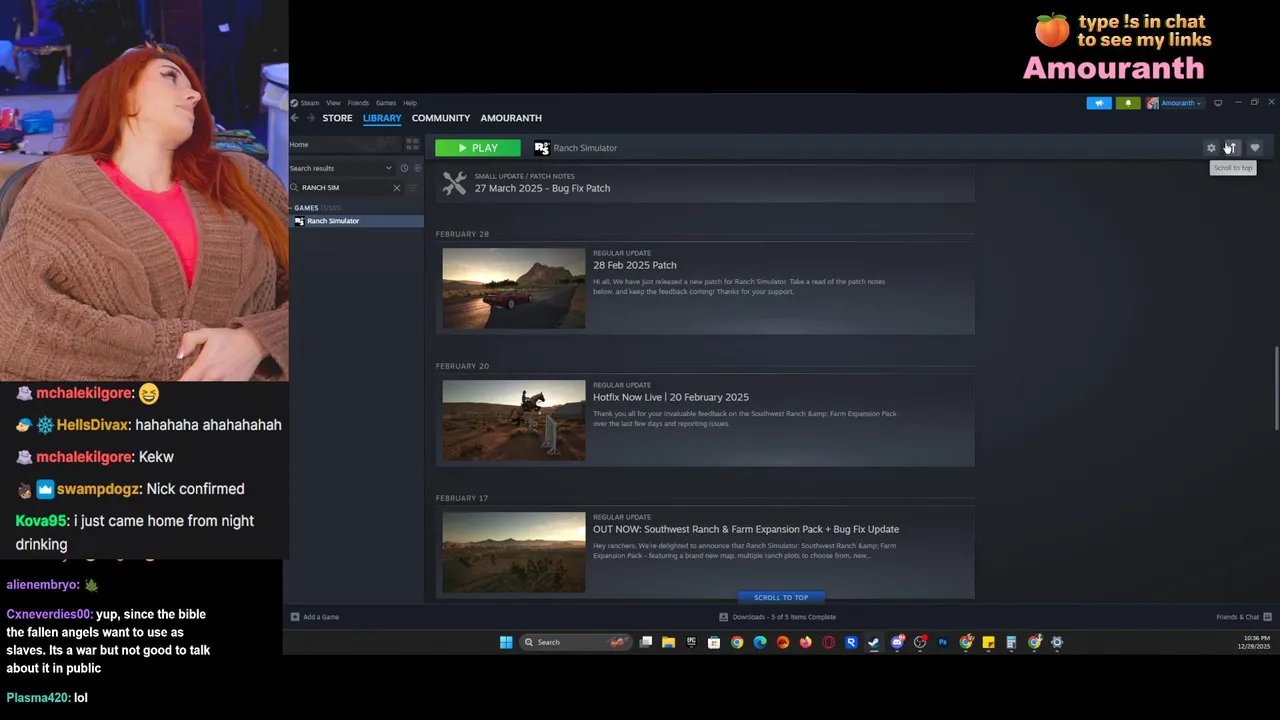Toggle the ready-to-play filter icon
The image size is (1280, 720).
tap(417, 168)
